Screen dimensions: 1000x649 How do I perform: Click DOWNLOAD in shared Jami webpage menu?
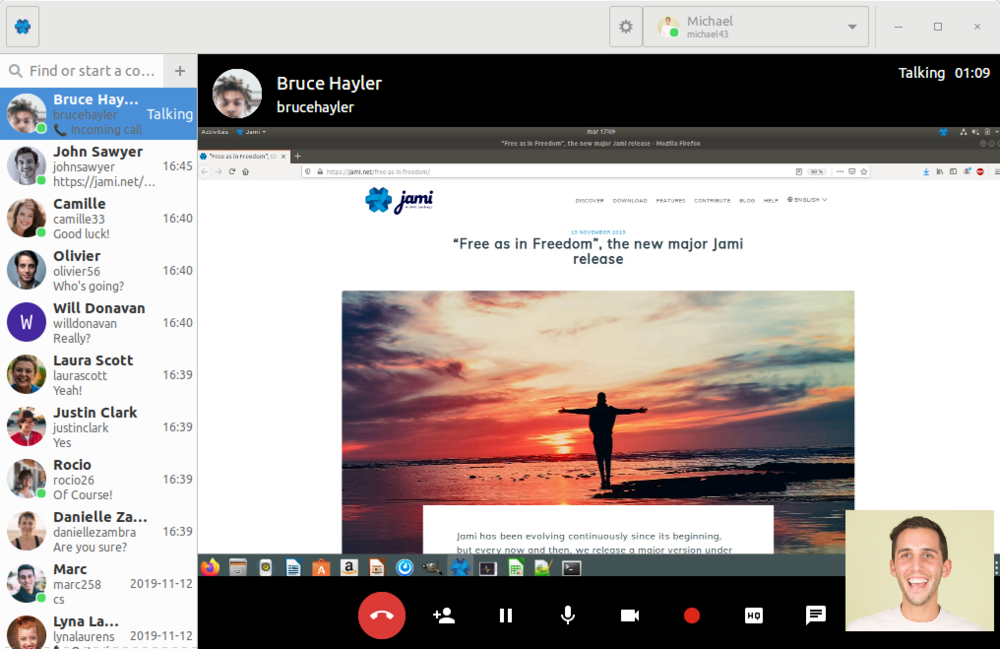pyautogui.click(x=630, y=201)
